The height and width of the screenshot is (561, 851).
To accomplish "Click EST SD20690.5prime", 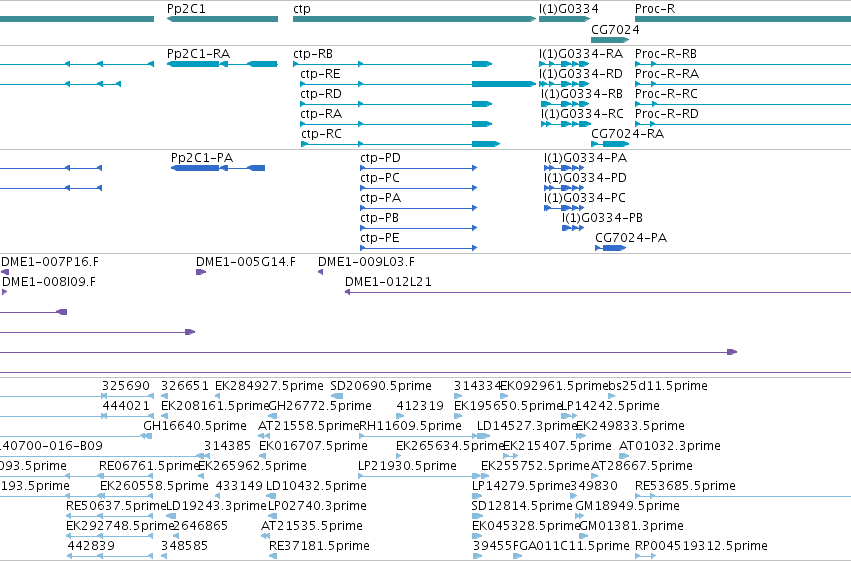I will 381,386.
